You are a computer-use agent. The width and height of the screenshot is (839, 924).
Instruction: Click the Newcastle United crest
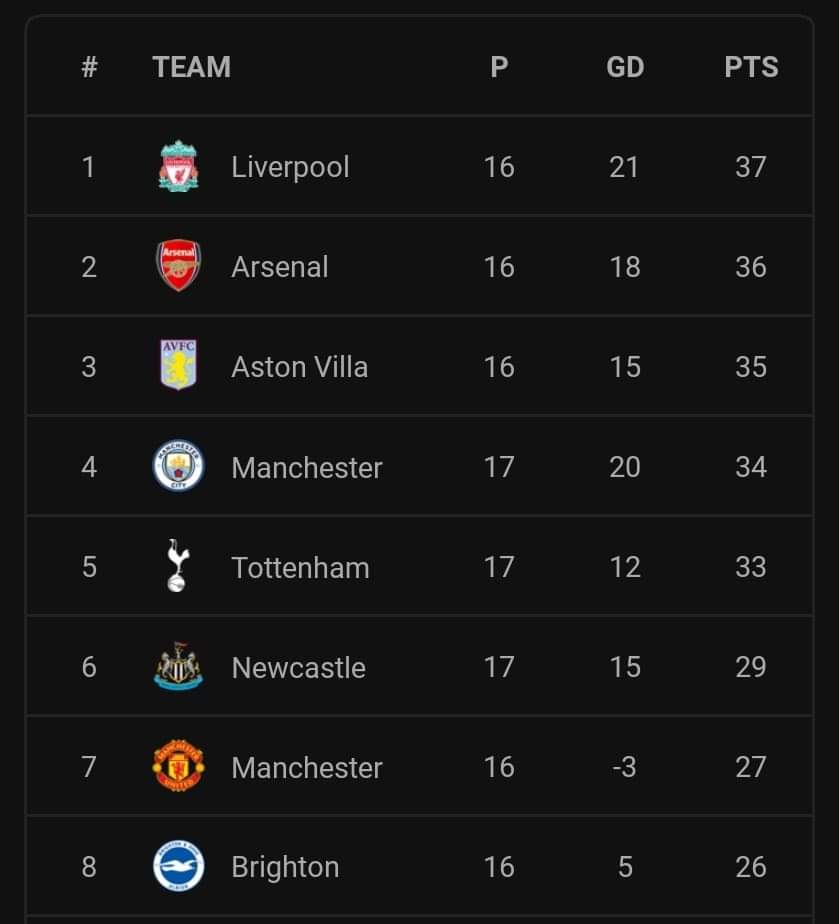click(x=179, y=666)
